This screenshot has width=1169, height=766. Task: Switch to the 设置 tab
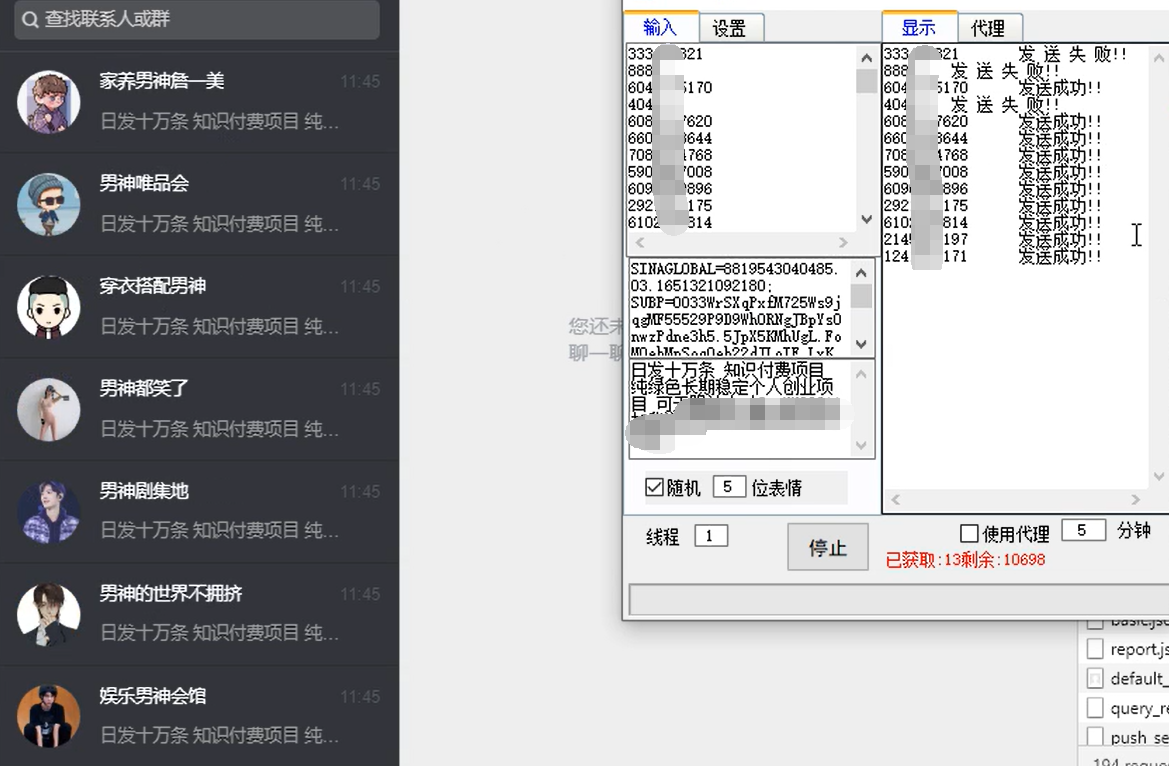tap(731, 28)
